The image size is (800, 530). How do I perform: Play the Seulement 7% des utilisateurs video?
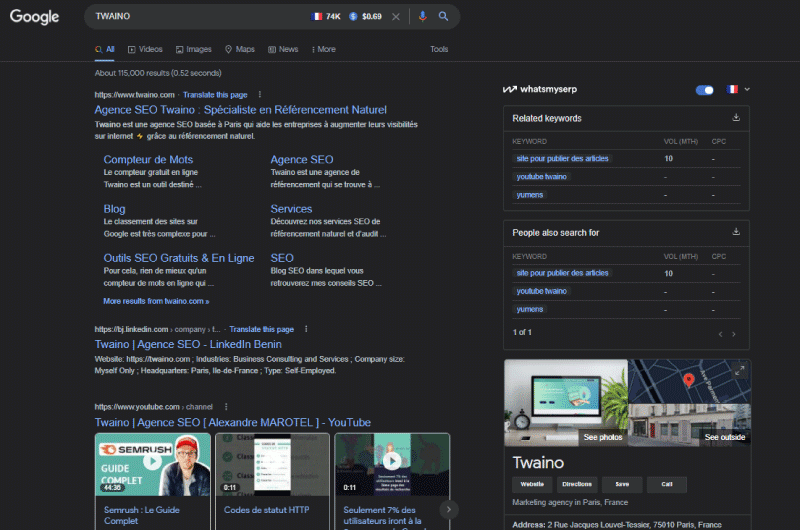(392, 462)
